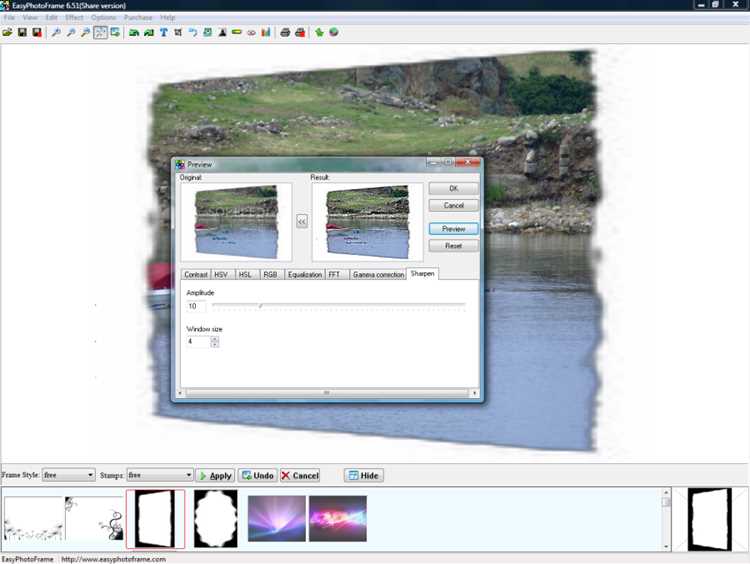Open the Stamps dropdown
This screenshot has height=564, width=750.
coord(160,475)
